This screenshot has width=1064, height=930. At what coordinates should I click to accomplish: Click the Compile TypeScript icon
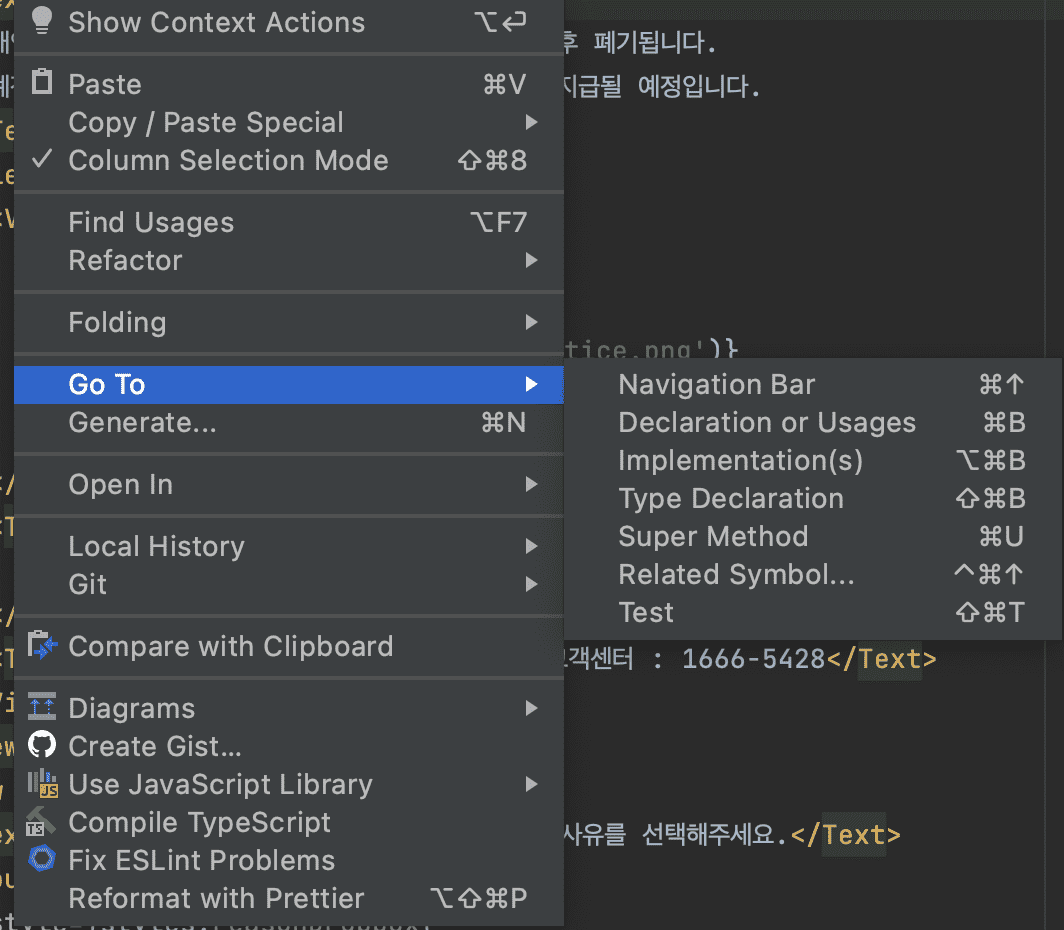[41, 822]
